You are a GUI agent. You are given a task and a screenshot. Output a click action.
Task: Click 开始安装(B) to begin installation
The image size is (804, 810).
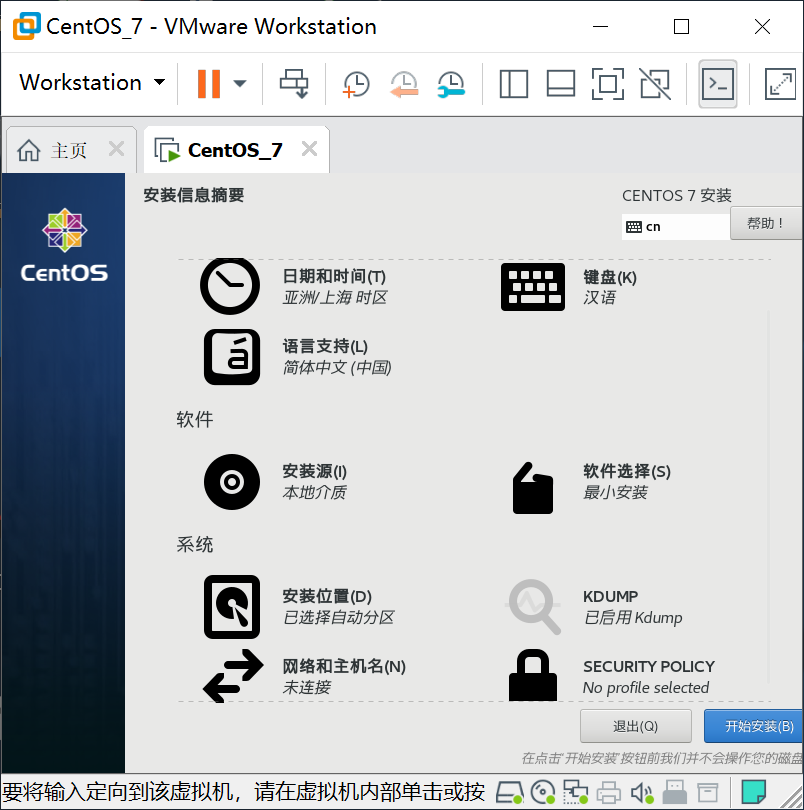pos(753,726)
